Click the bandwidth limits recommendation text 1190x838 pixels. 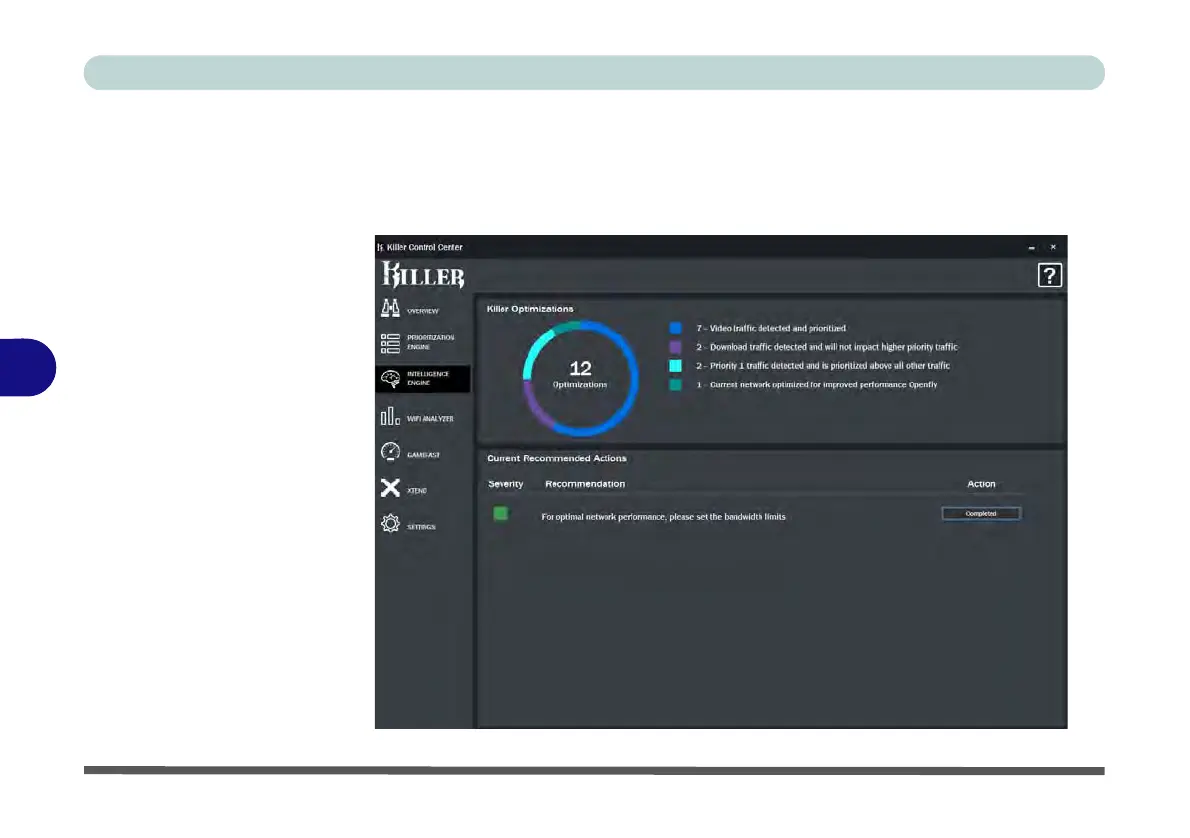coord(663,517)
